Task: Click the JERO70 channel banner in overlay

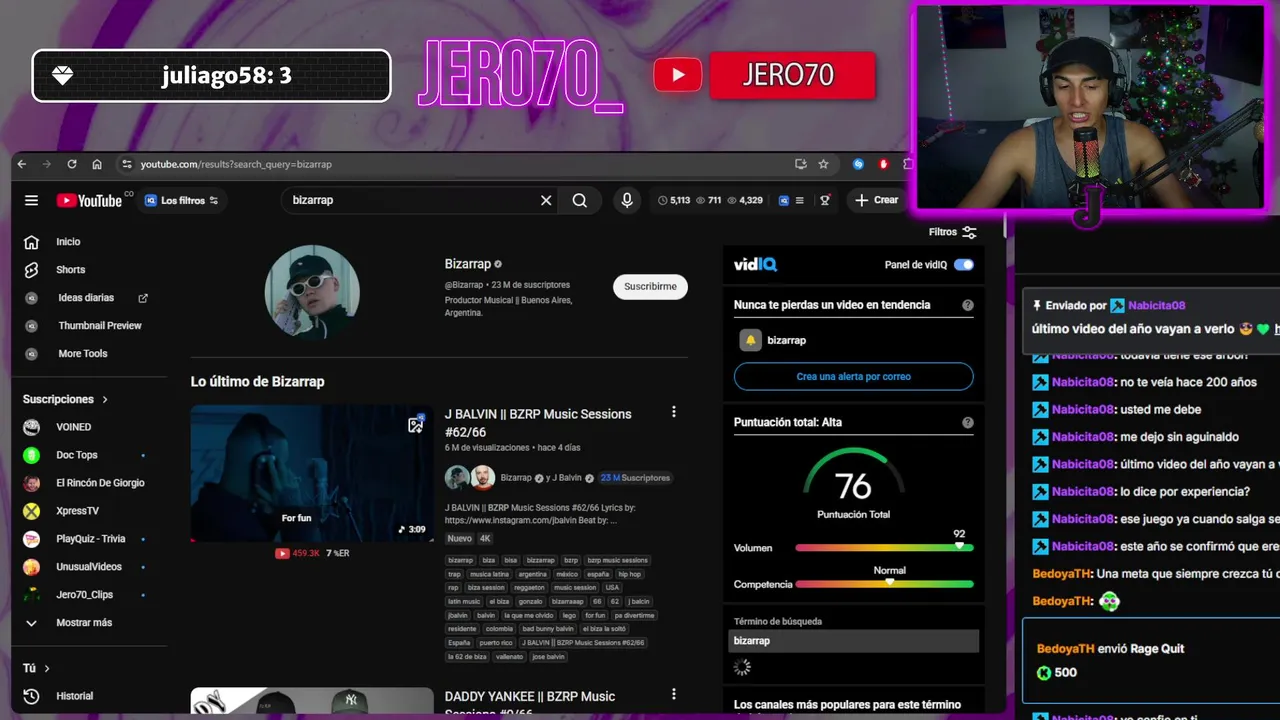Action: (792, 75)
